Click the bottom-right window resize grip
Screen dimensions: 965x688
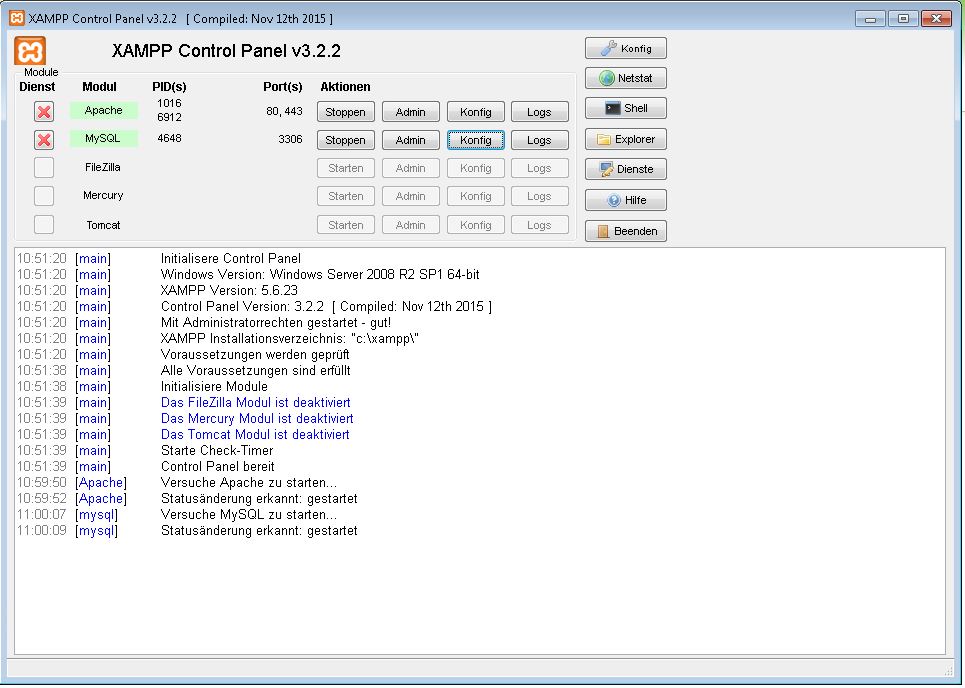[x=947, y=671]
